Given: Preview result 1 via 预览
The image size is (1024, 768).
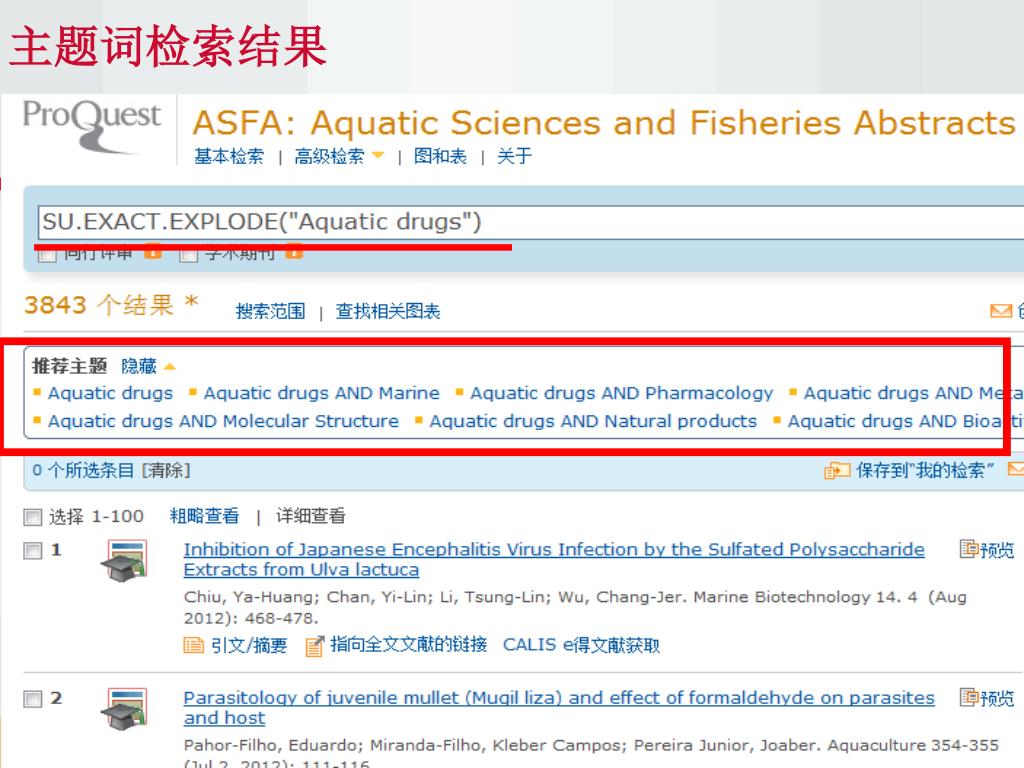Looking at the screenshot, I should point(987,550).
